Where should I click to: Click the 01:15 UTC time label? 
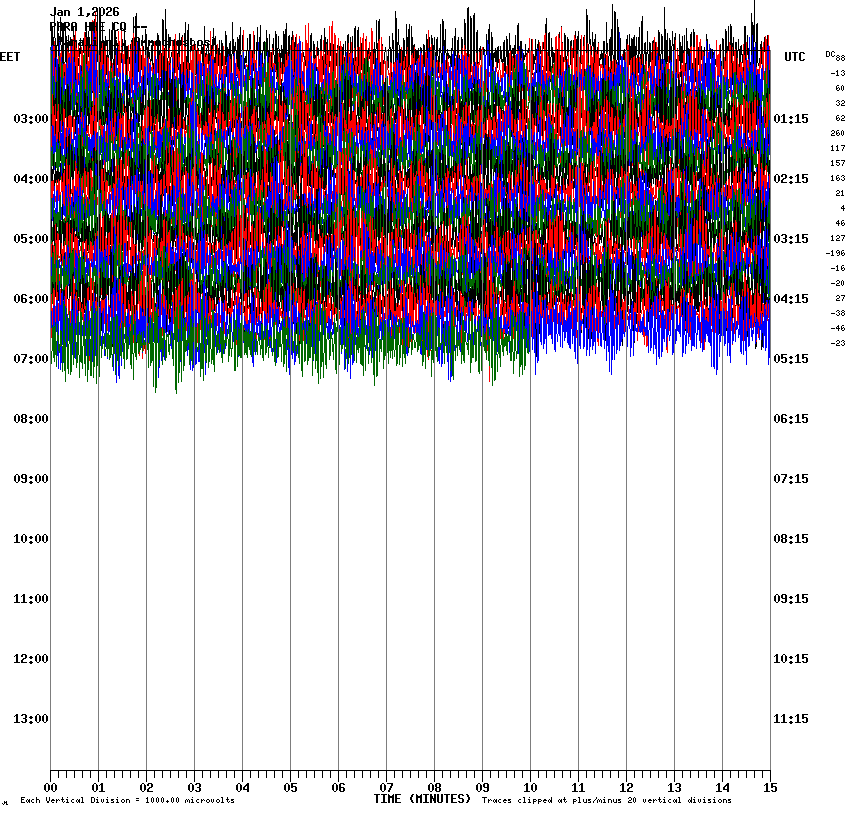pos(791,119)
